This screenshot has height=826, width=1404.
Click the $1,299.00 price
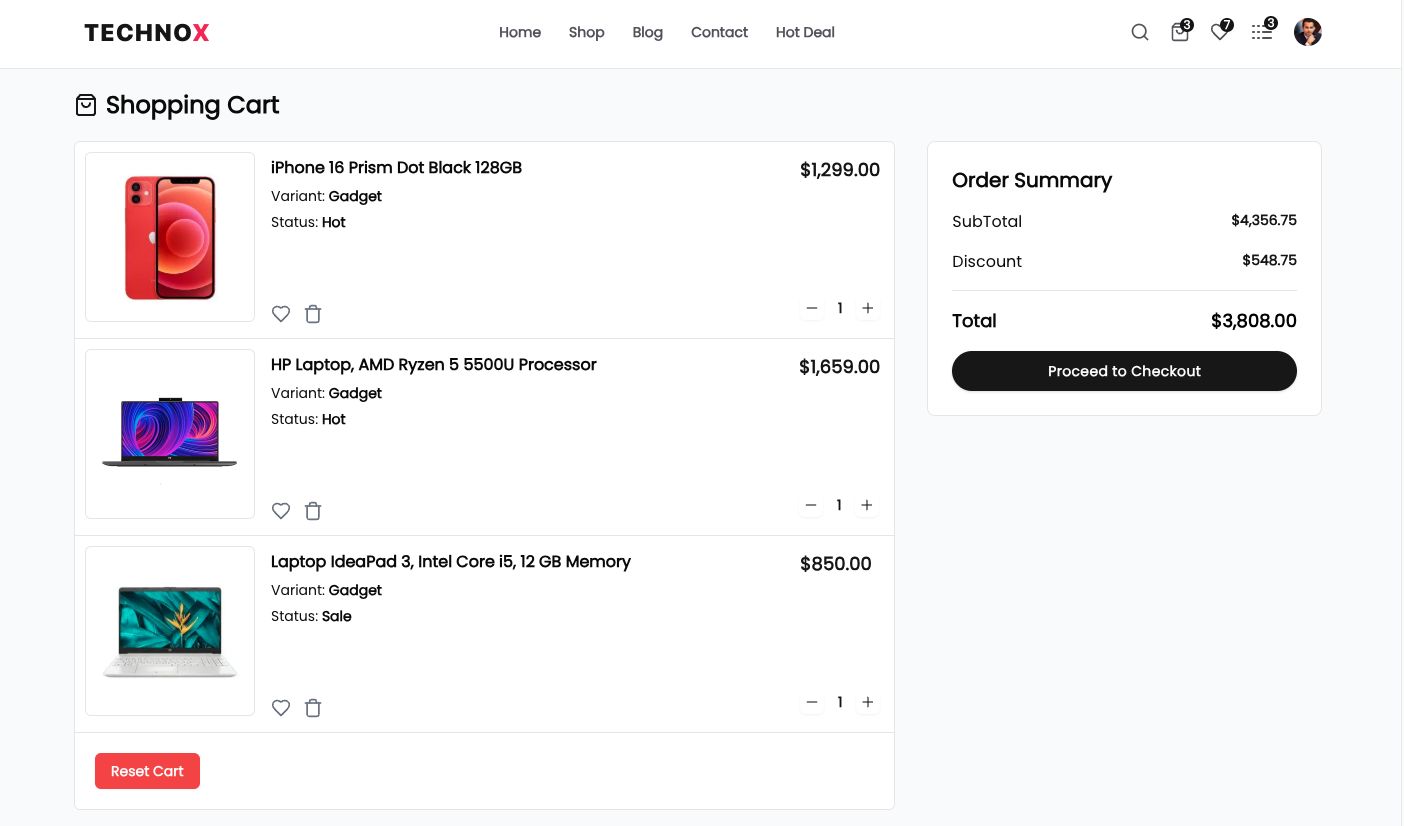(840, 170)
